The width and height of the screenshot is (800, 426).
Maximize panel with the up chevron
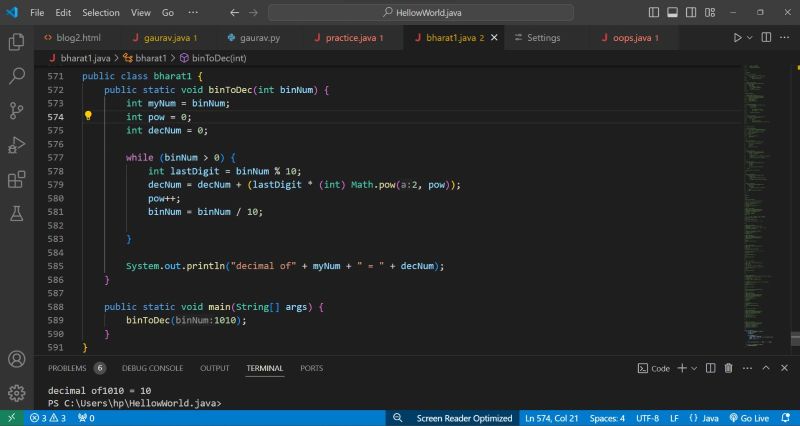[x=766, y=368]
